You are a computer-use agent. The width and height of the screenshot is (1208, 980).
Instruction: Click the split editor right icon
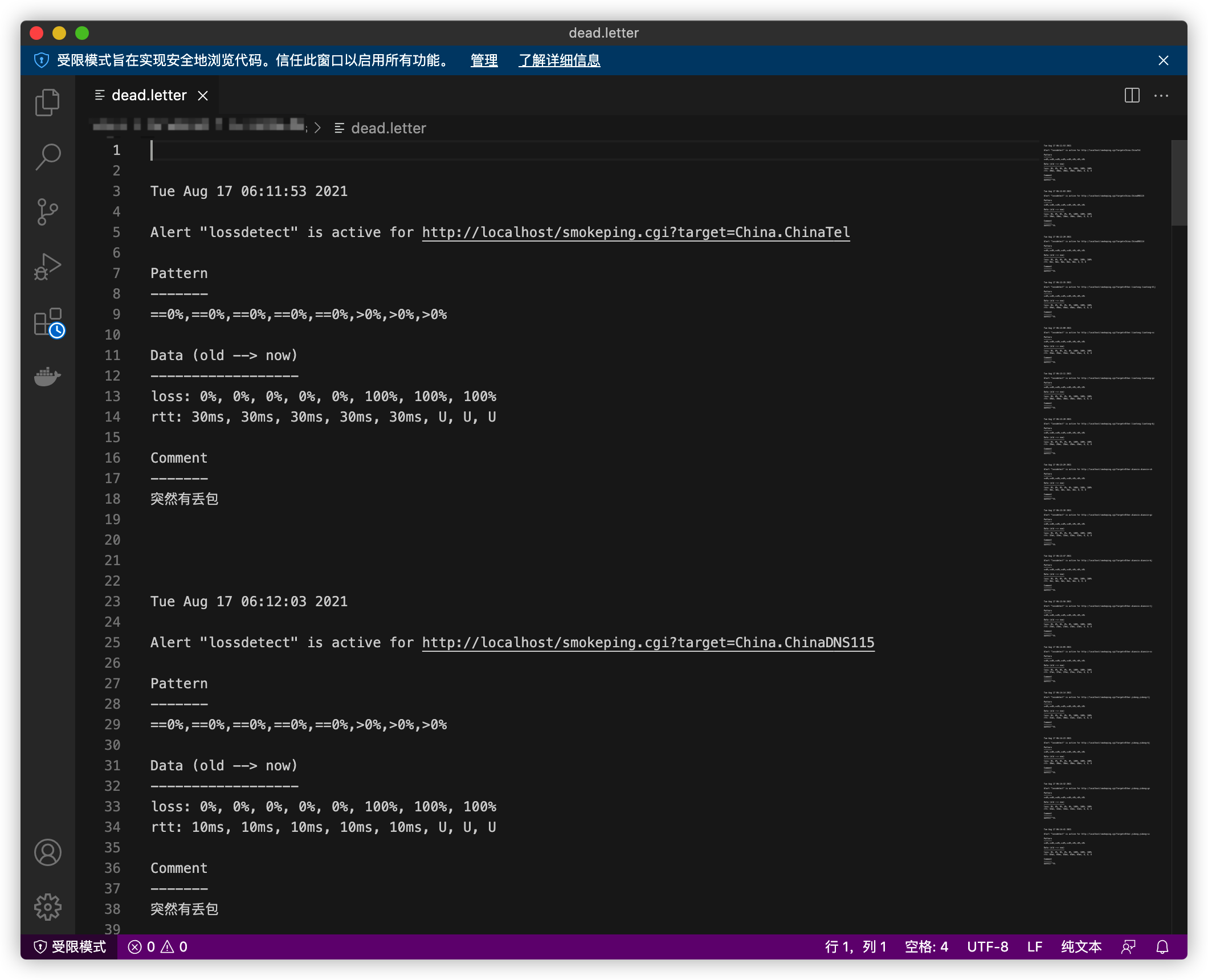click(1132, 95)
